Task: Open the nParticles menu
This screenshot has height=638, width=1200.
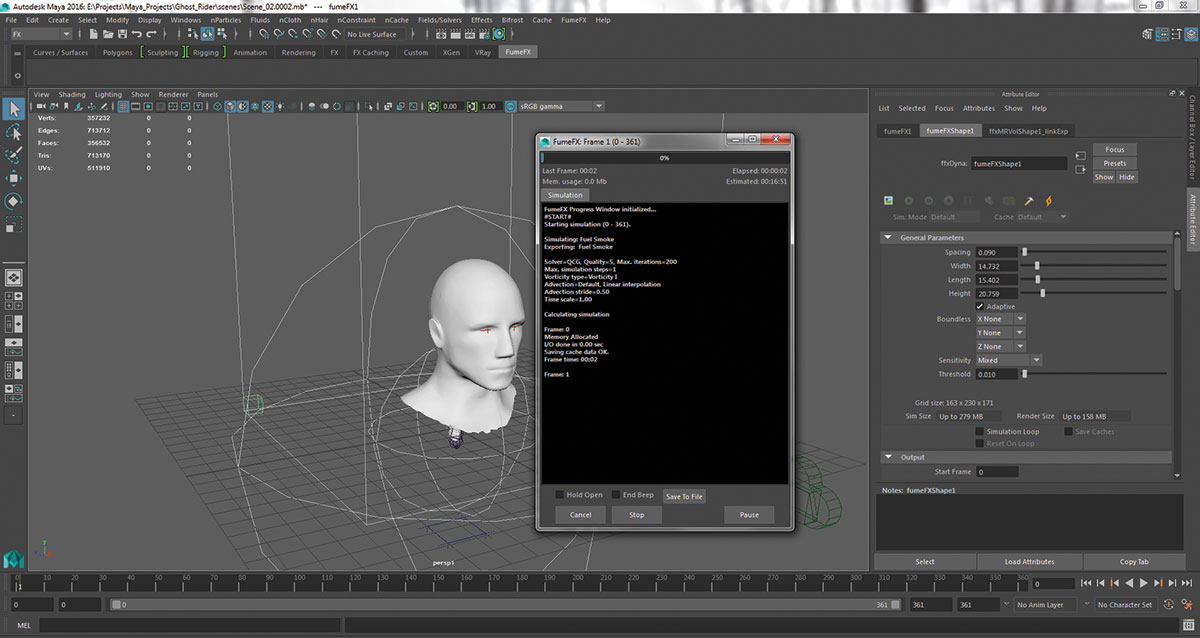Action: 226,20
